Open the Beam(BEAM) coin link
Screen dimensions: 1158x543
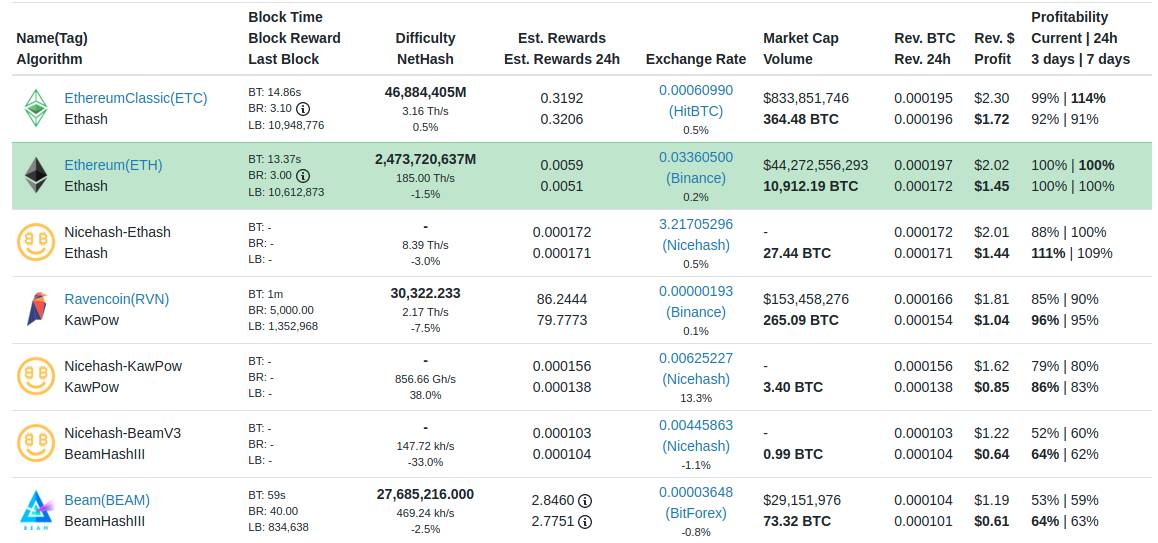point(107,500)
